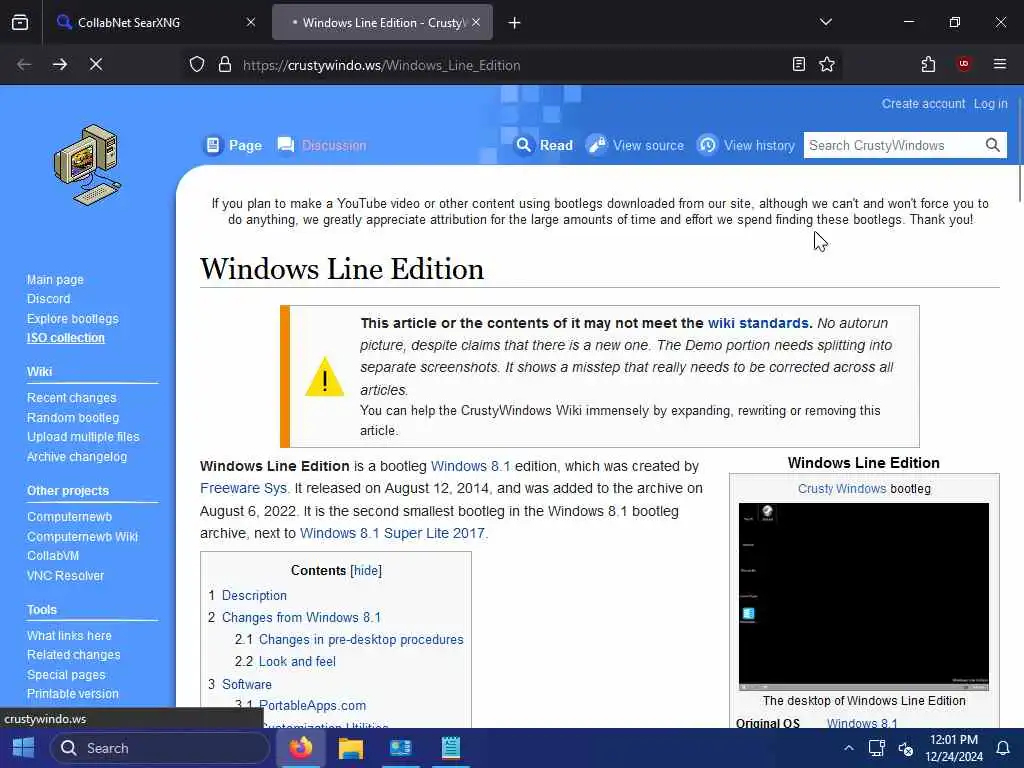Submit the CrustyWindows search magnifier
1024x768 pixels.
pyautogui.click(x=993, y=145)
